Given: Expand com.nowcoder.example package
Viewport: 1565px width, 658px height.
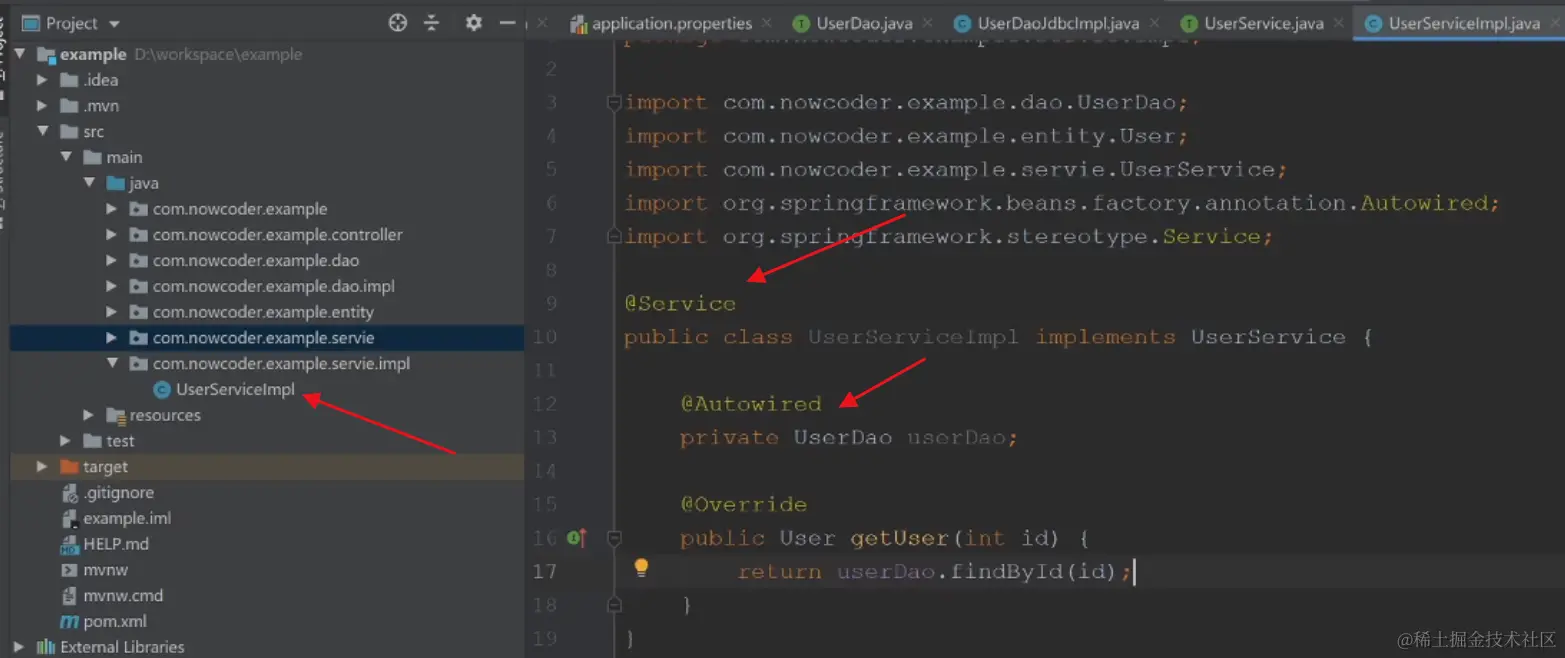Looking at the screenshot, I should (112, 209).
